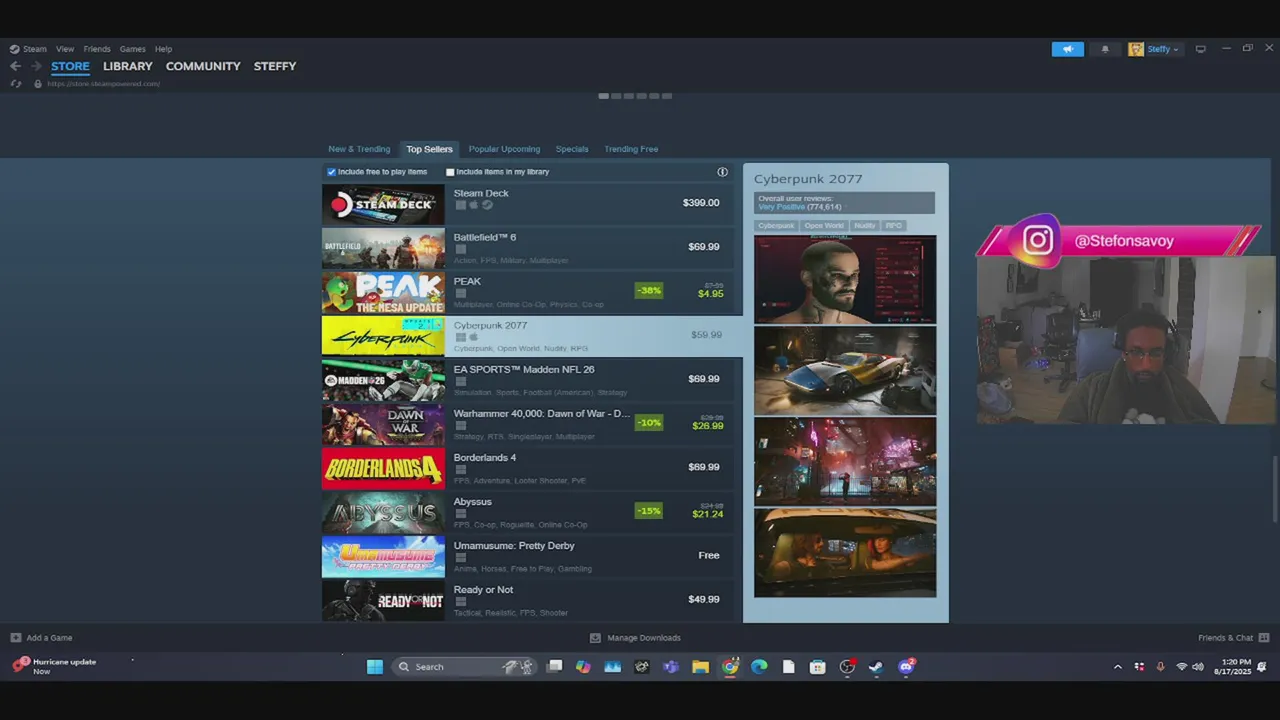
Task: Open the volume tray icon
Action: point(1198,667)
